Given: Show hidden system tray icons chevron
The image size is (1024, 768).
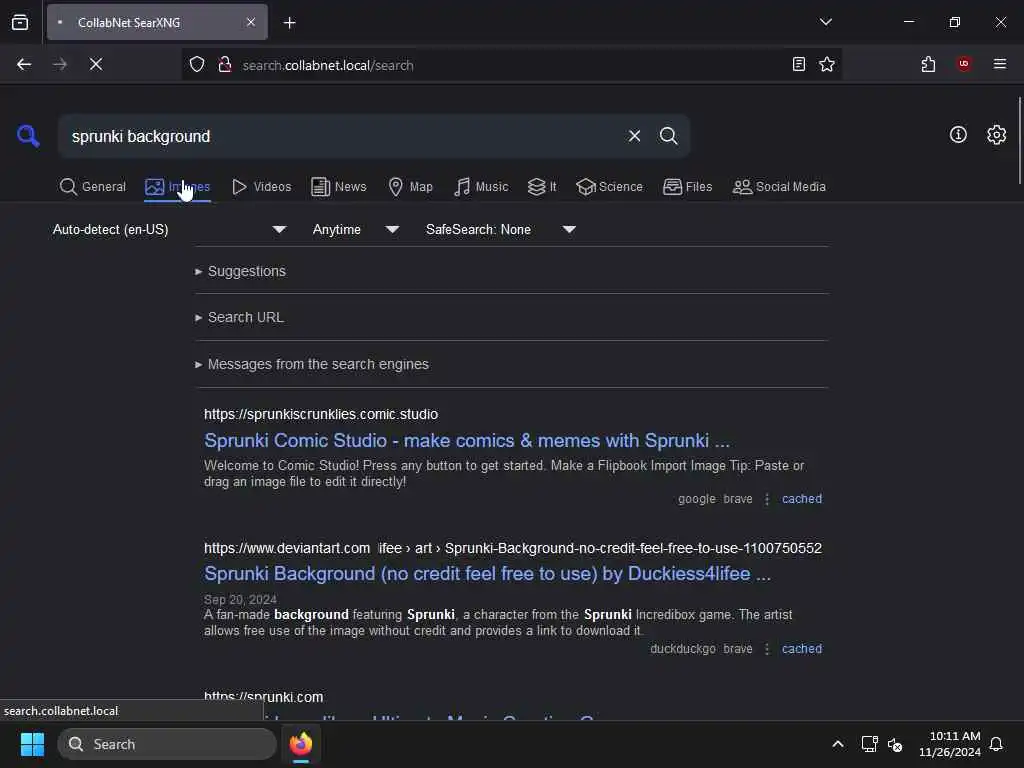Looking at the screenshot, I should [837, 744].
